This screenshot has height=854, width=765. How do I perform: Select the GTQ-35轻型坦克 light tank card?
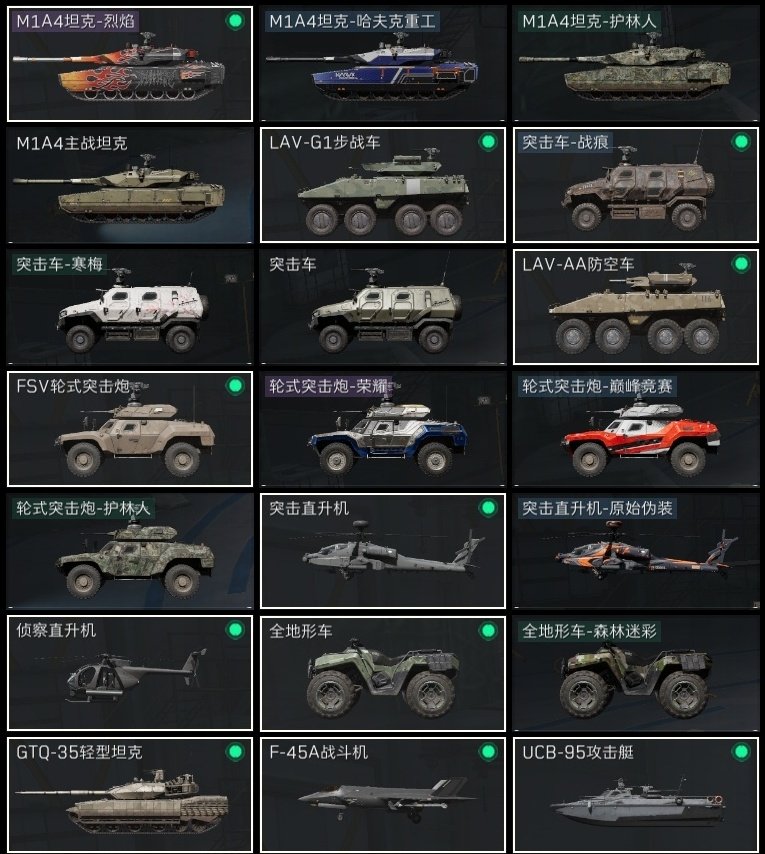pos(130,795)
